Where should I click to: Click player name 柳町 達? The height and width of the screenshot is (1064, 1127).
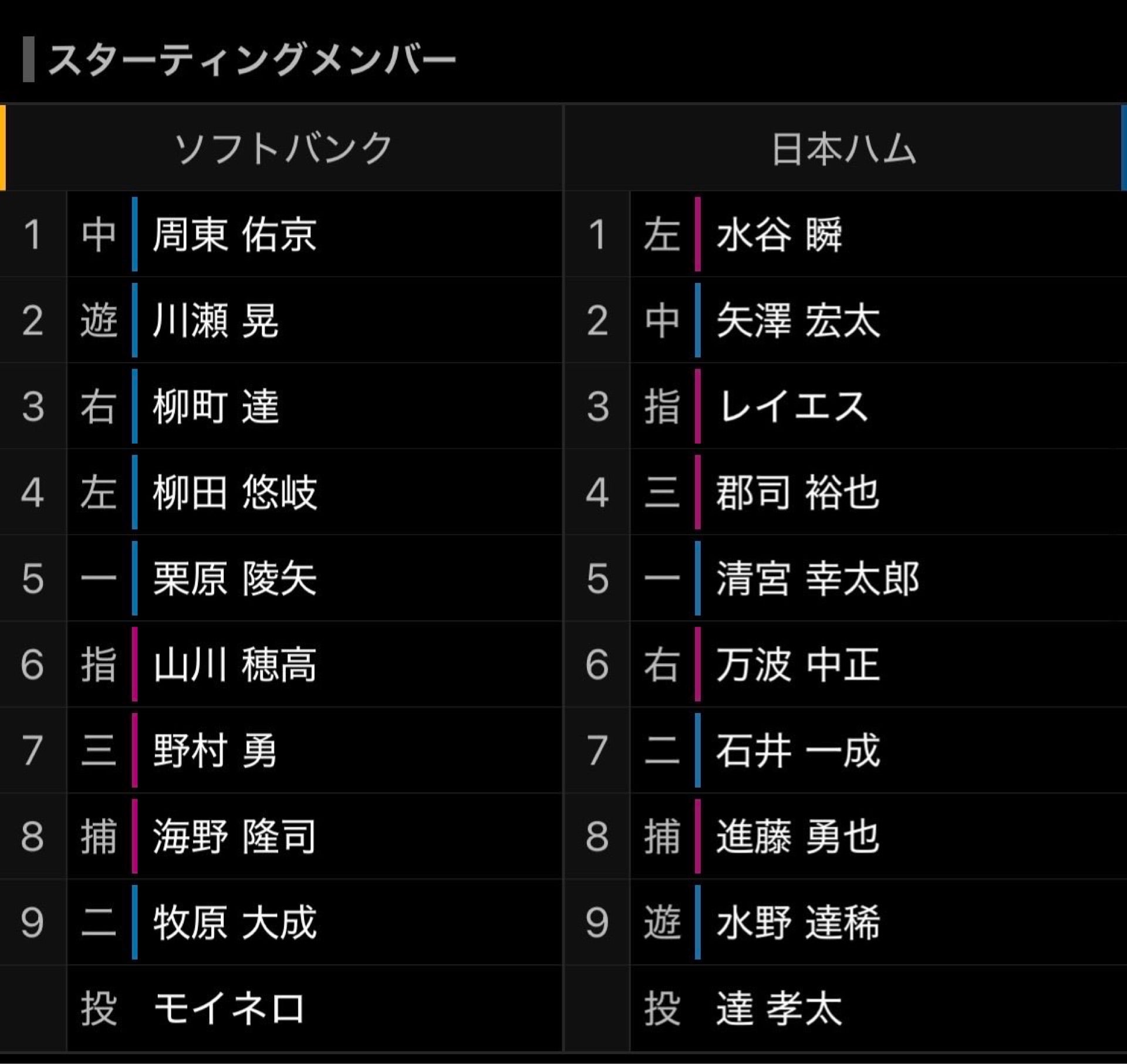click(x=215, y=407)
